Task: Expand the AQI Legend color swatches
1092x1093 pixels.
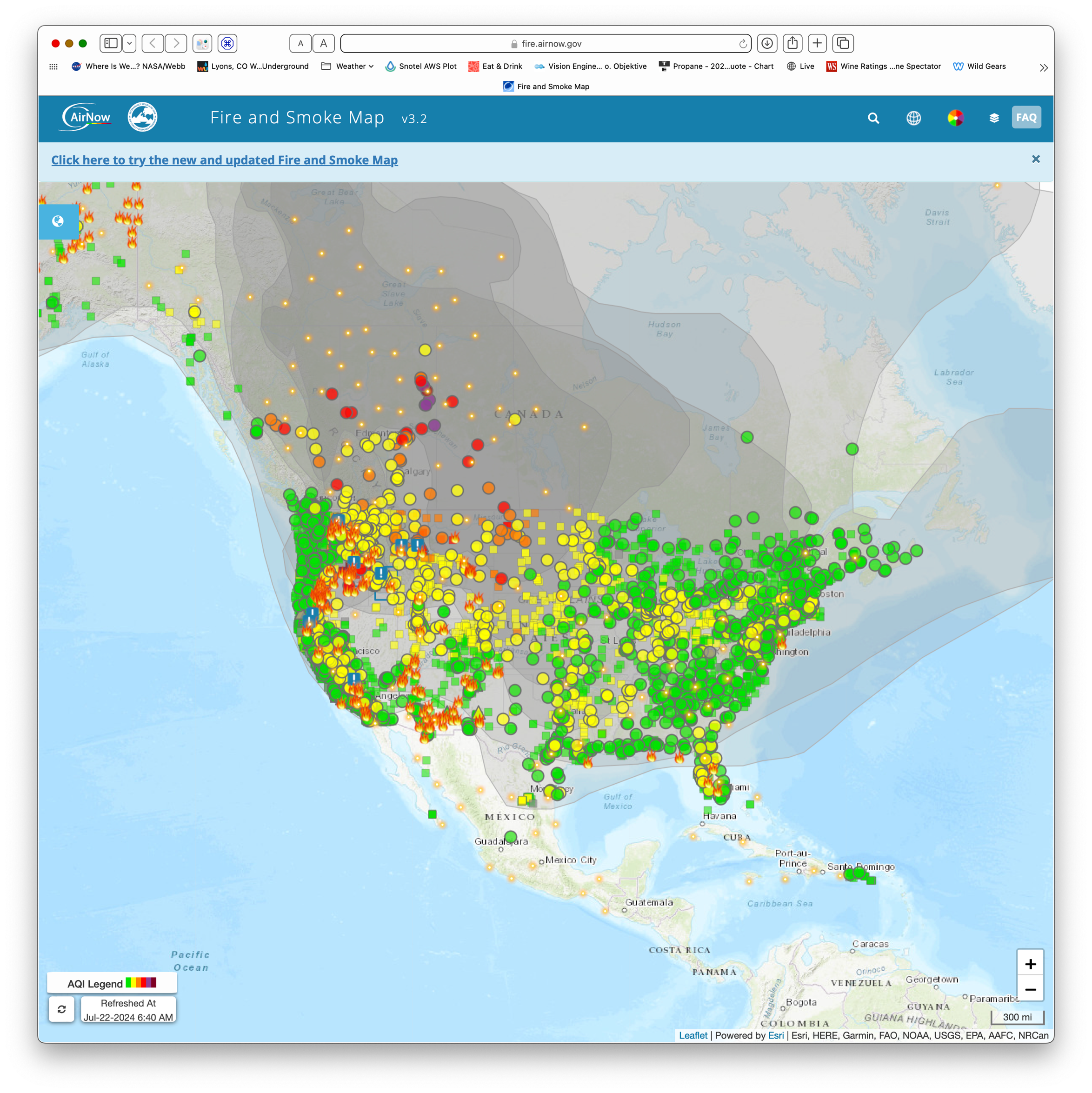Action: [x=141, y=983]
